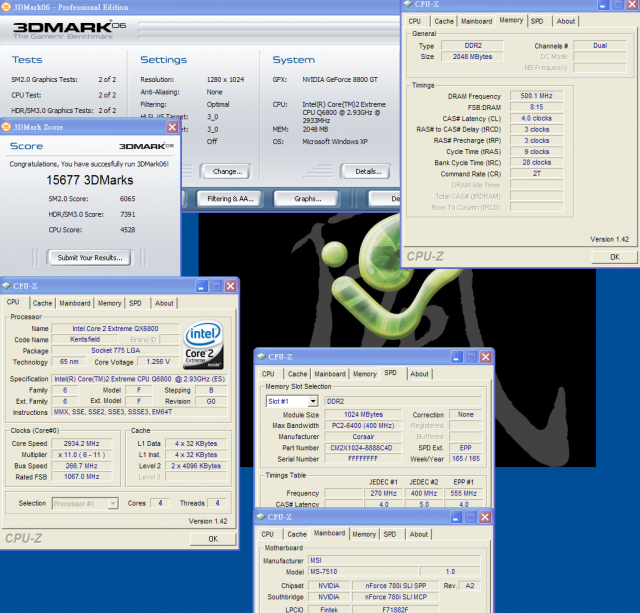Open the About tab in the top-right CPU-Z window
Screen dimensions: 640x613
tap(565, 21)
